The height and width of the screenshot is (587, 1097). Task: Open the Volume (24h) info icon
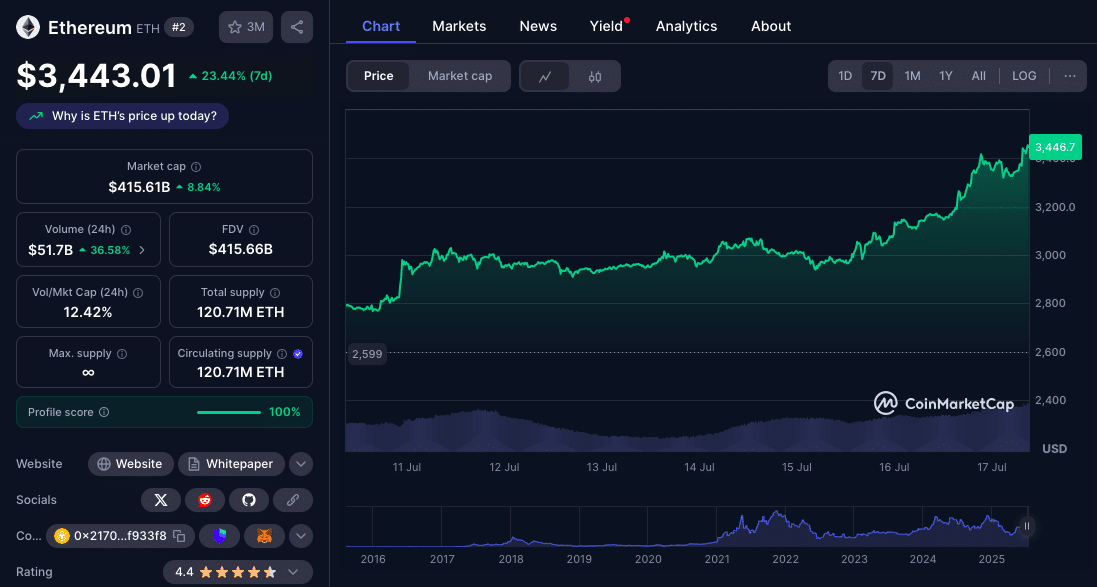coord(126,229)
